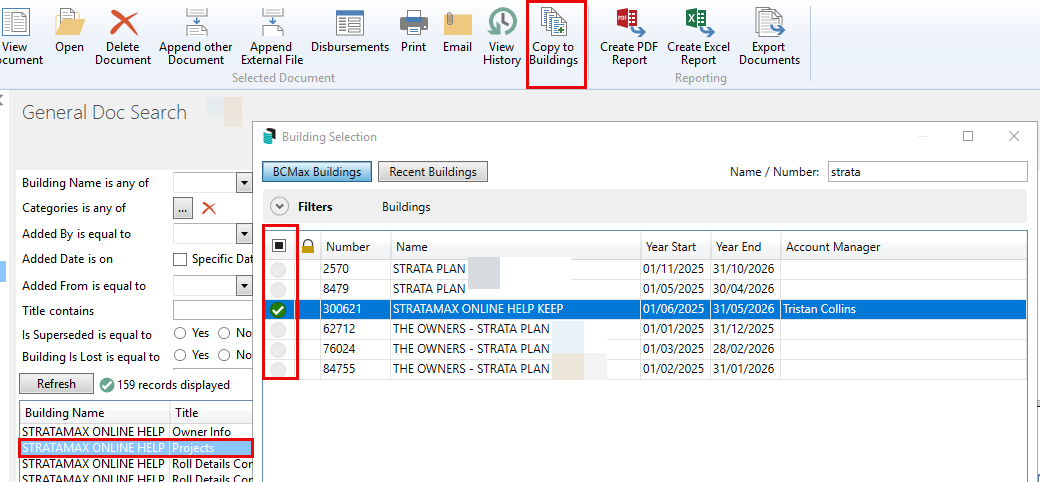The height and width of the screenshot is (482, 1040).
Task: Tick selection circle for building 76024
Action: click(279, 349)
